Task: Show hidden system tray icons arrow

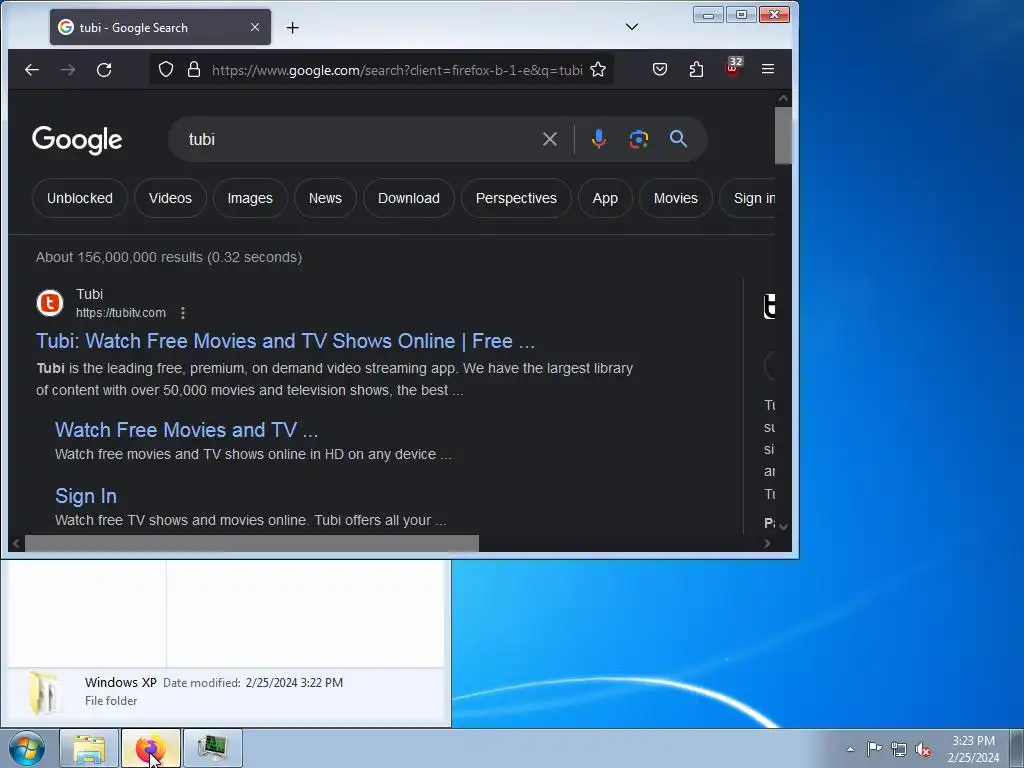Action: click(850, 749)
